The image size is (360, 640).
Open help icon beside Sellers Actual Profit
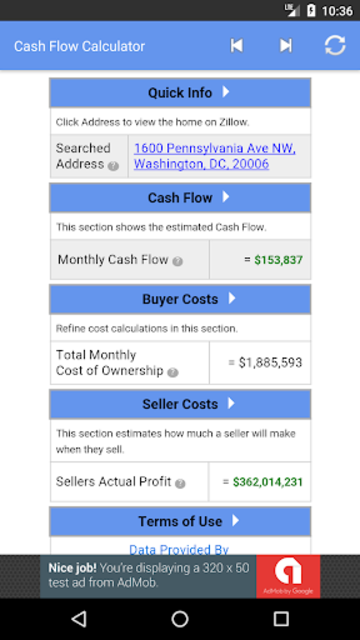click(x=180, y=483)
